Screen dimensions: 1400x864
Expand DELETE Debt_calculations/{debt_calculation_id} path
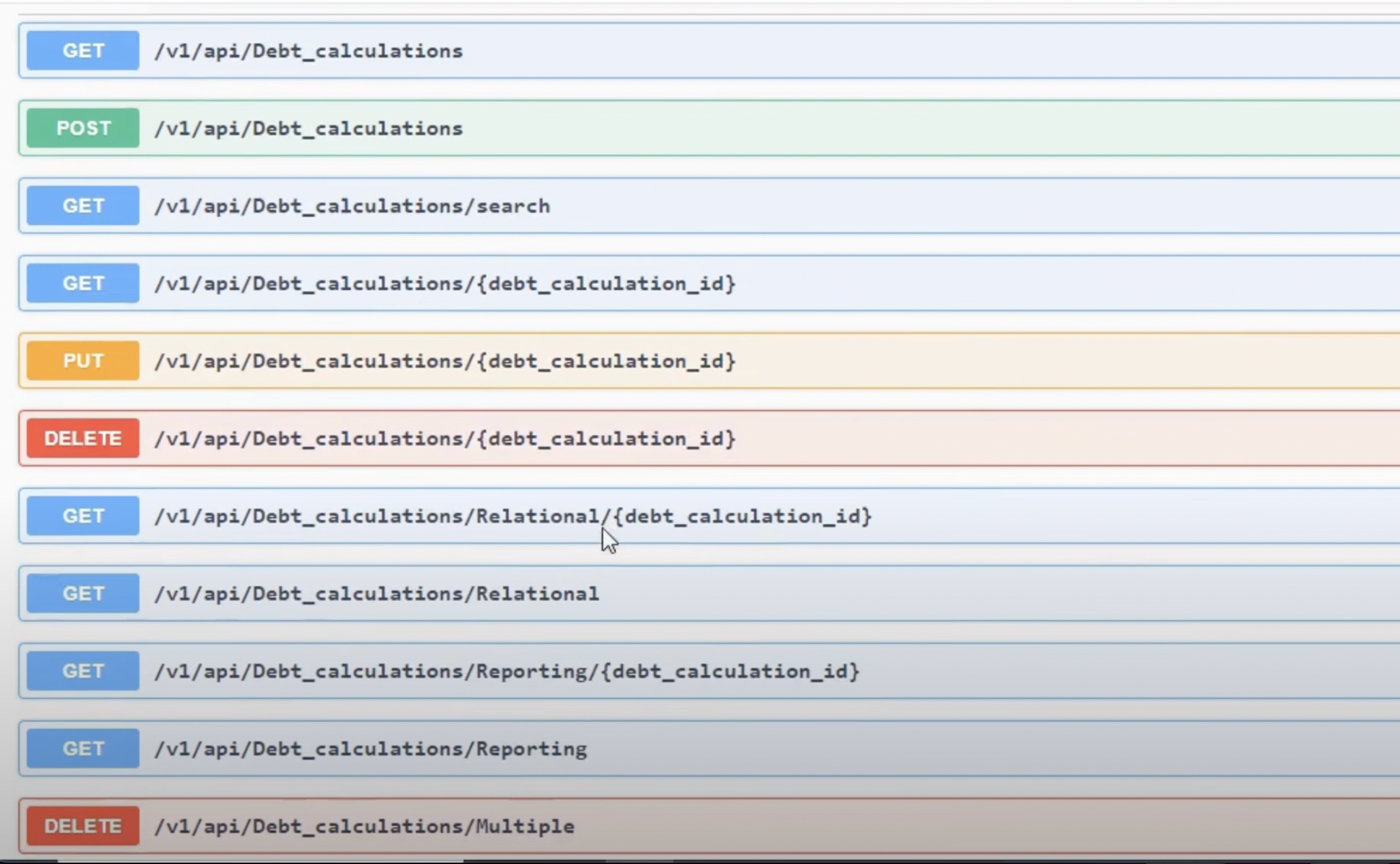445,439
